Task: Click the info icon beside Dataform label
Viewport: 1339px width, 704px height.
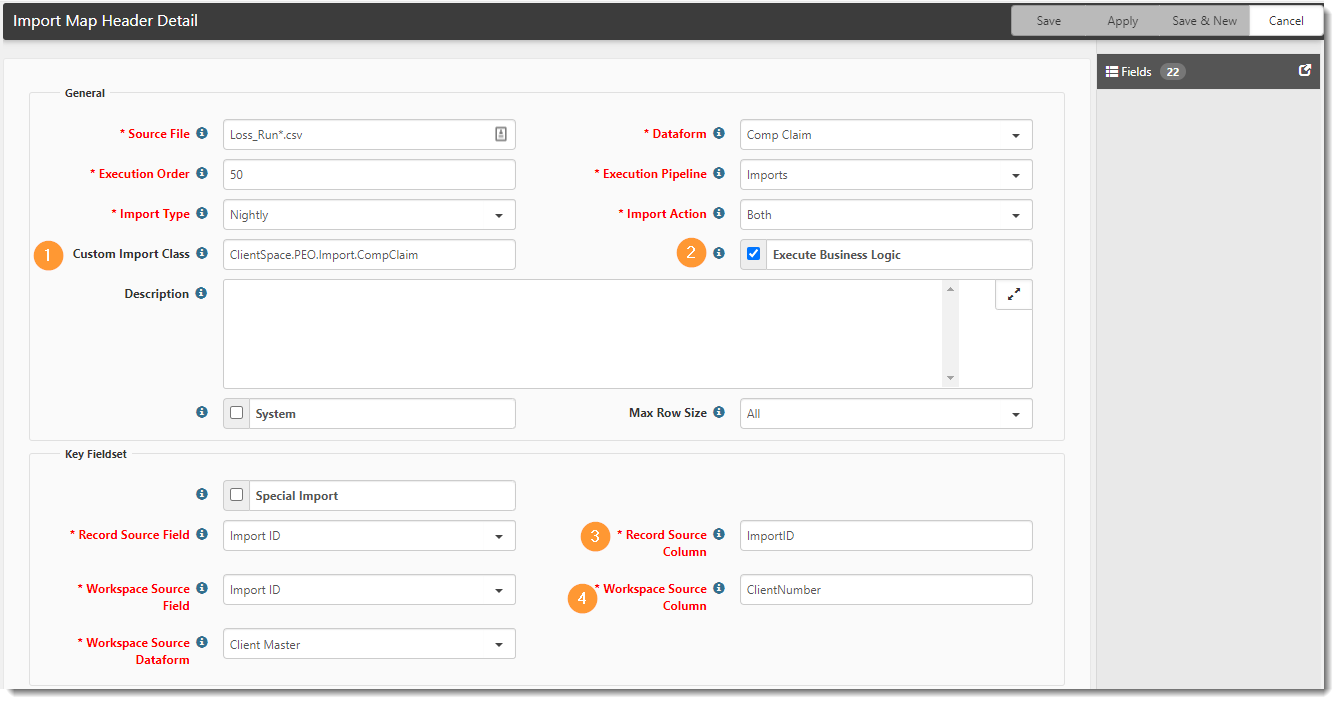Action: click(719, 133)
